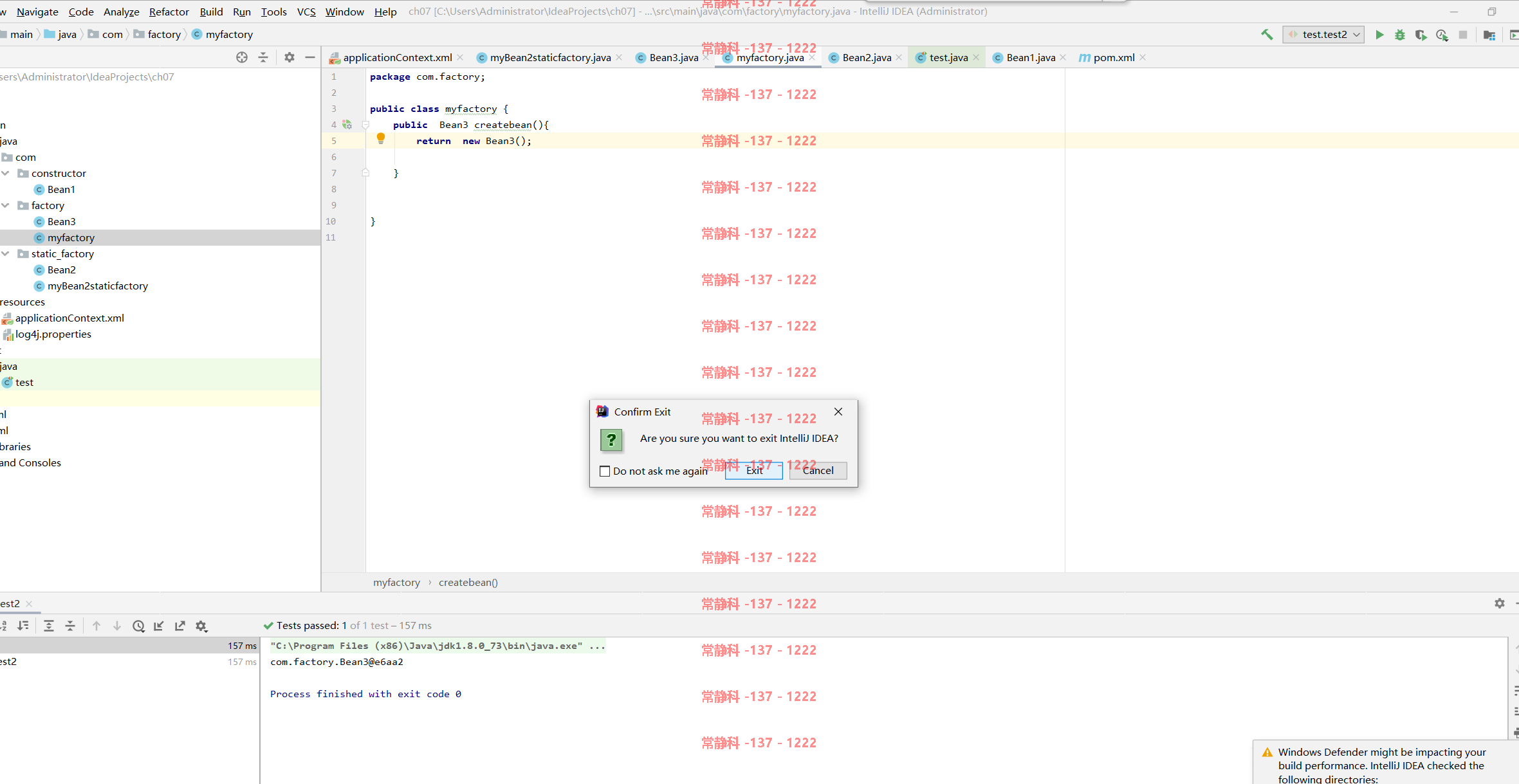Screen dimensions: 1519x784
Task: Click the previous failed test up arrow
Action: coord(97,626)
